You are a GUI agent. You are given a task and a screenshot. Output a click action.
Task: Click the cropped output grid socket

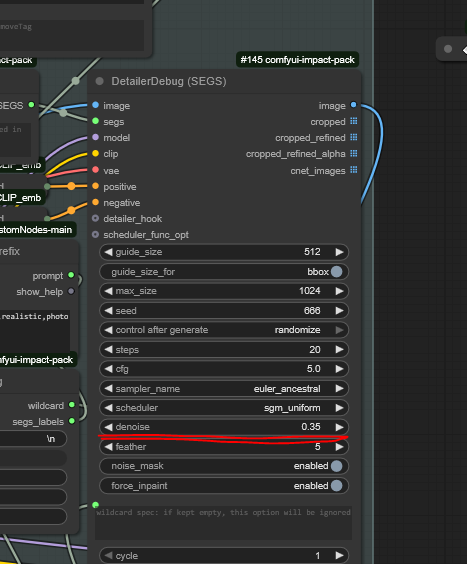354,121
